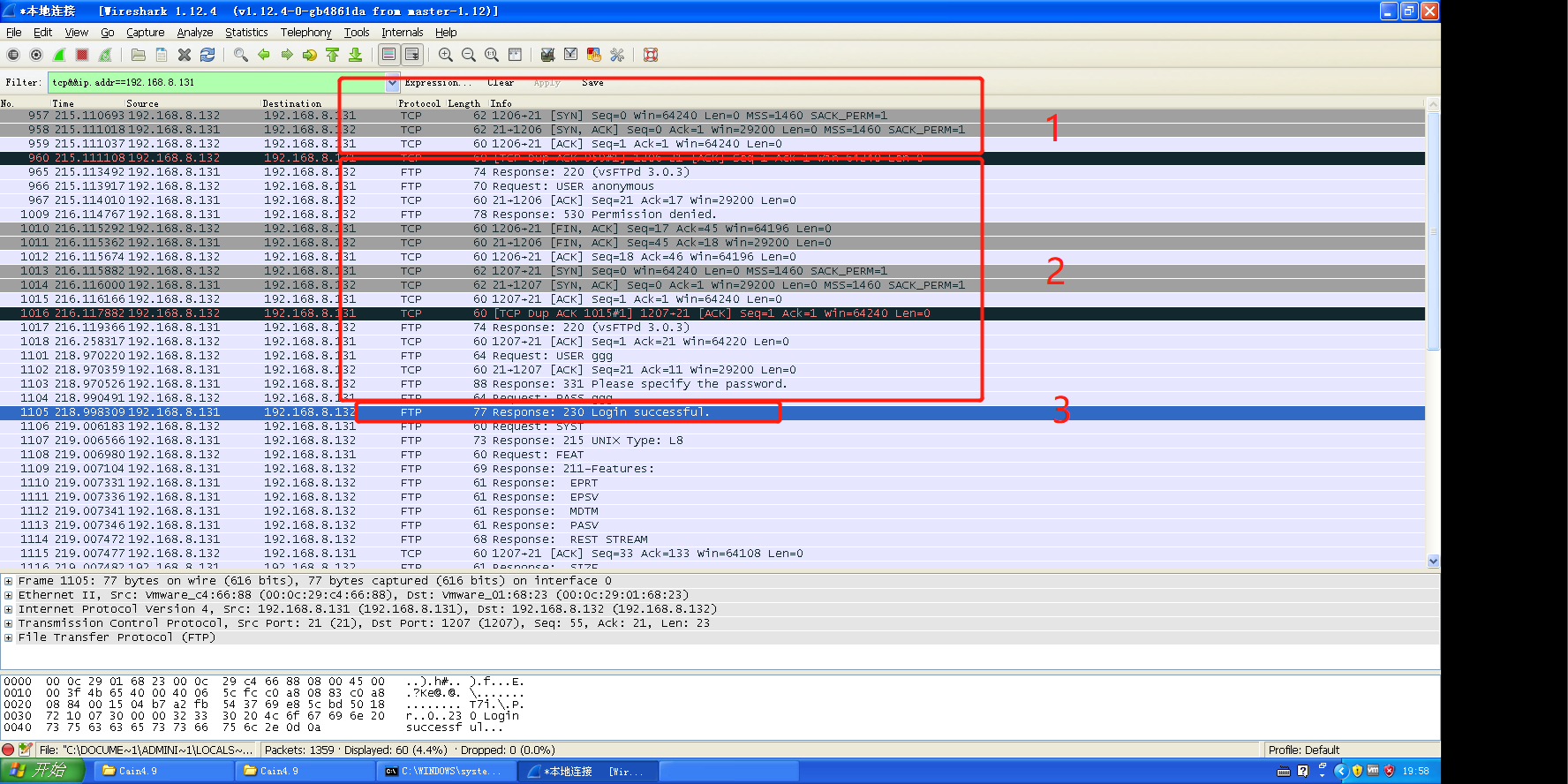
Task: Jump to first packet icon
Action: tap(333, 55)
